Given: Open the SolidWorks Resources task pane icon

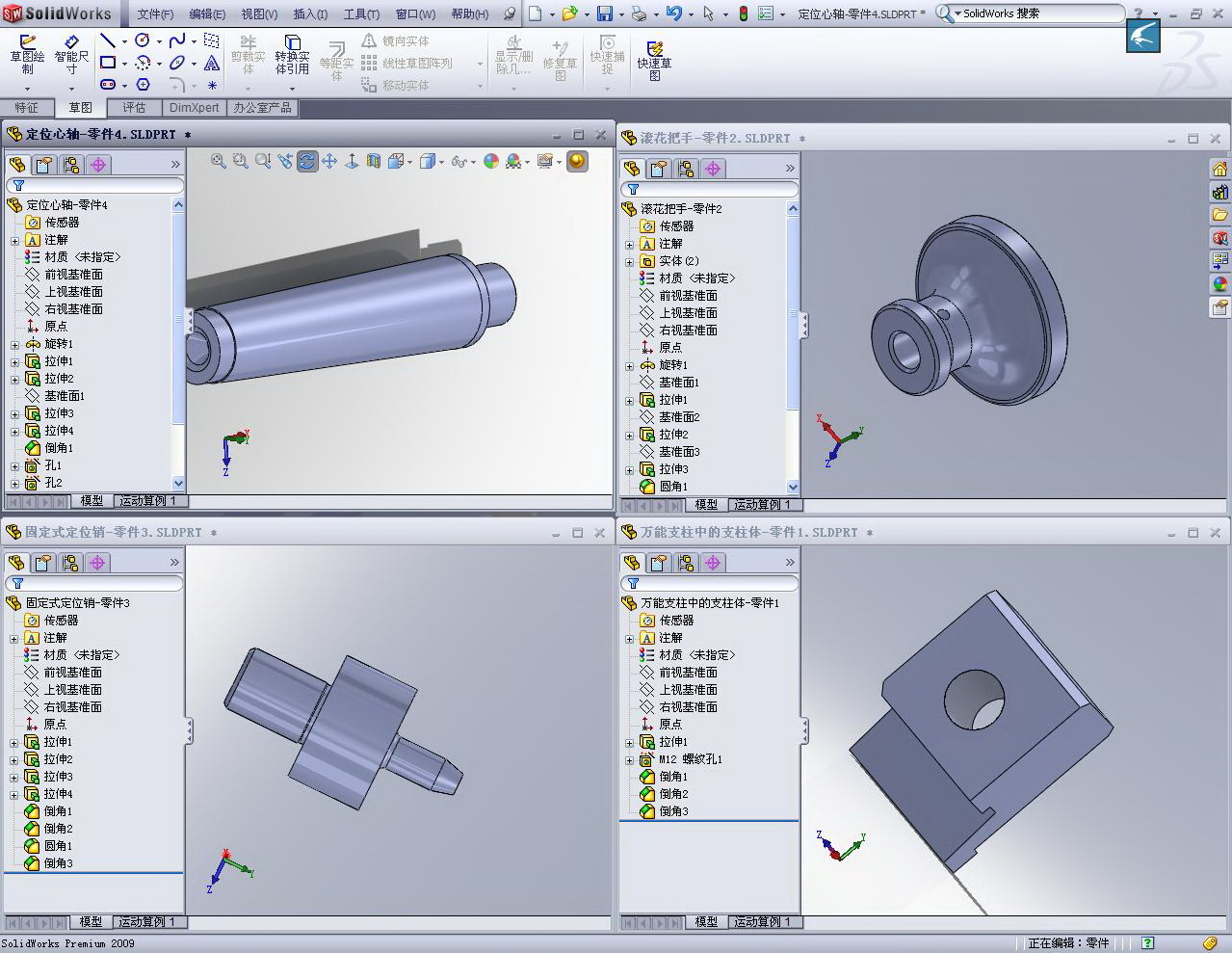Looking at the screenshot, I should point(1219,170).
